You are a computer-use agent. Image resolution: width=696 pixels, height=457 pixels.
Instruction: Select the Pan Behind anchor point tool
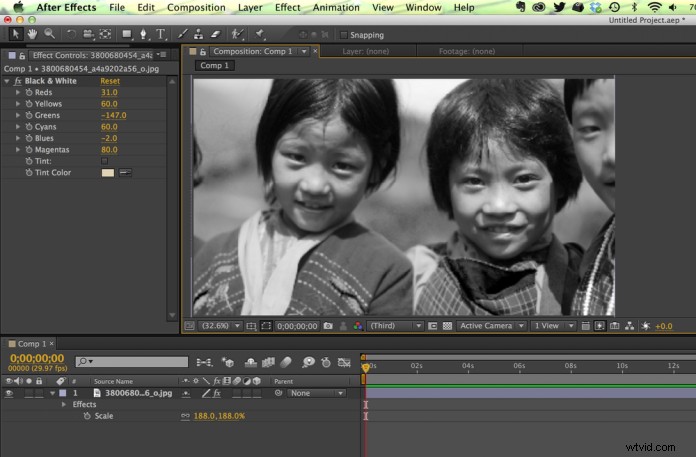click(105, 34)
